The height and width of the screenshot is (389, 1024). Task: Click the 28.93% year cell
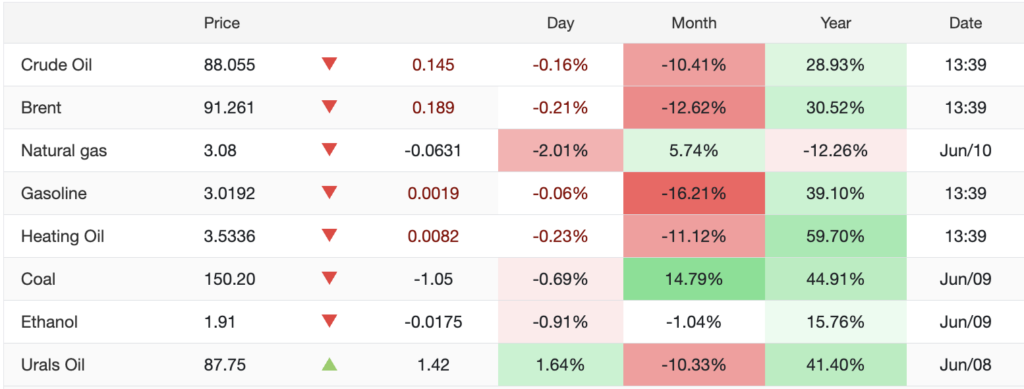click(836, 65)
